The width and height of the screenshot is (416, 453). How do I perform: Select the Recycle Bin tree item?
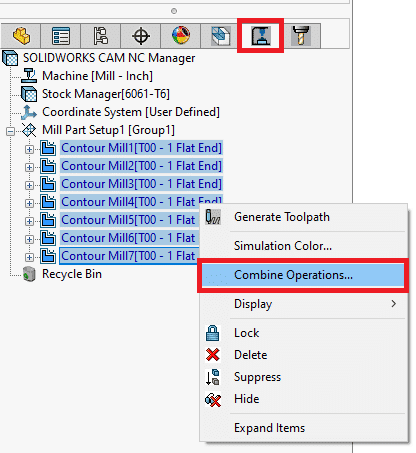tap(72, 274)
